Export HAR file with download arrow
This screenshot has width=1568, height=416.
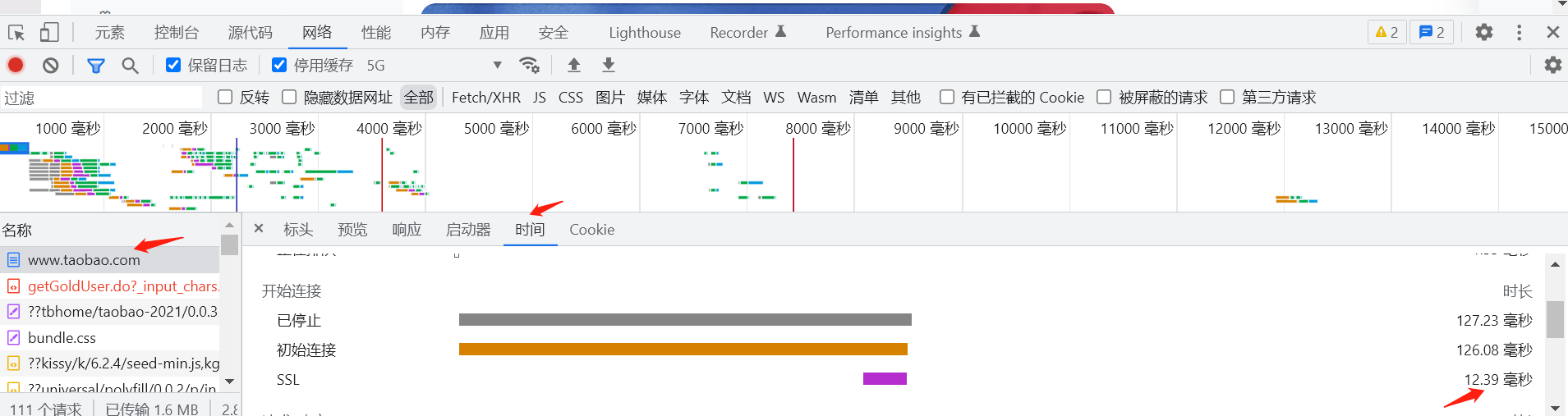pyautogui.click(x=609, y=65)
